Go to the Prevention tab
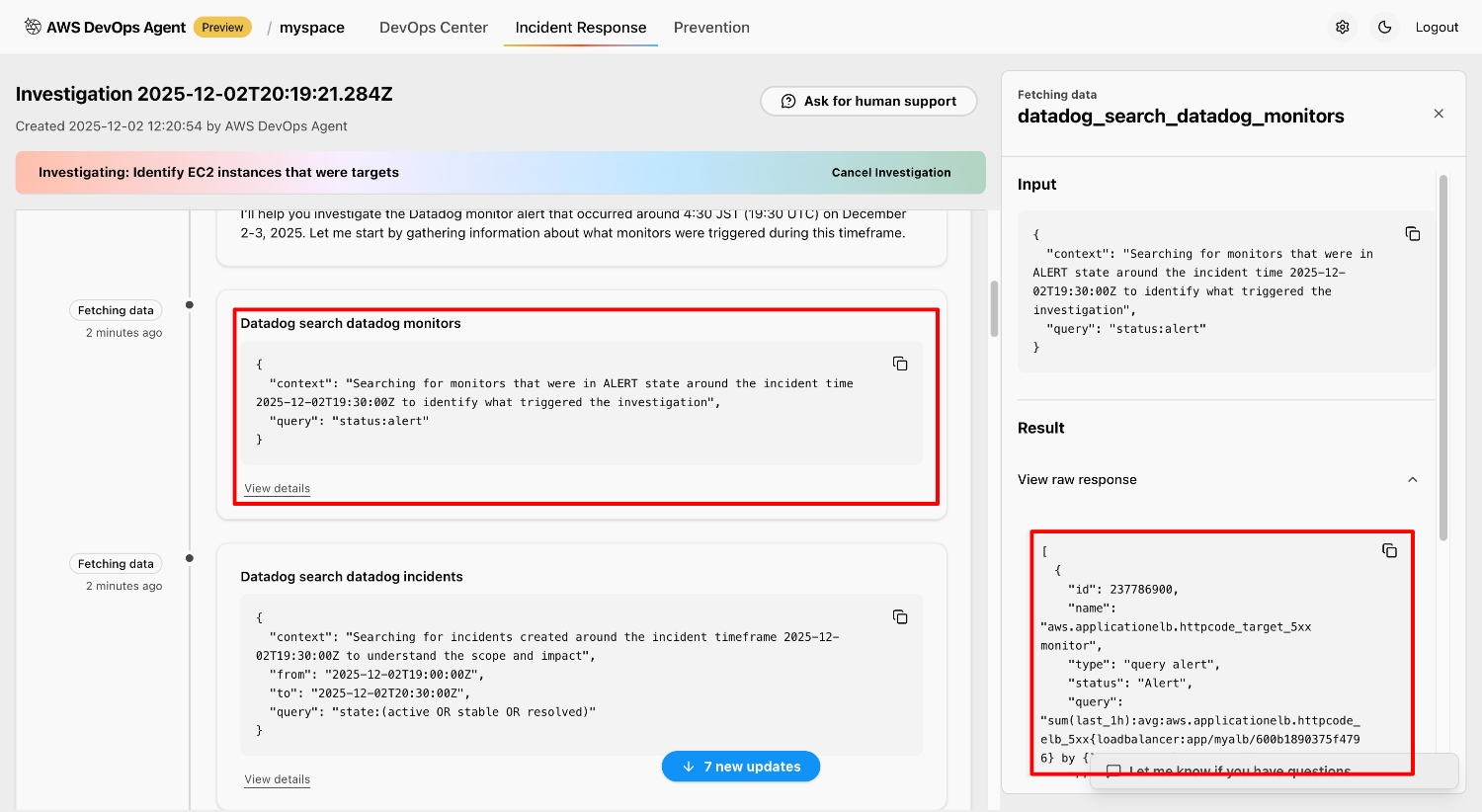The height and width of the screenshot is (812, 1482). click(x=711, y=28)
